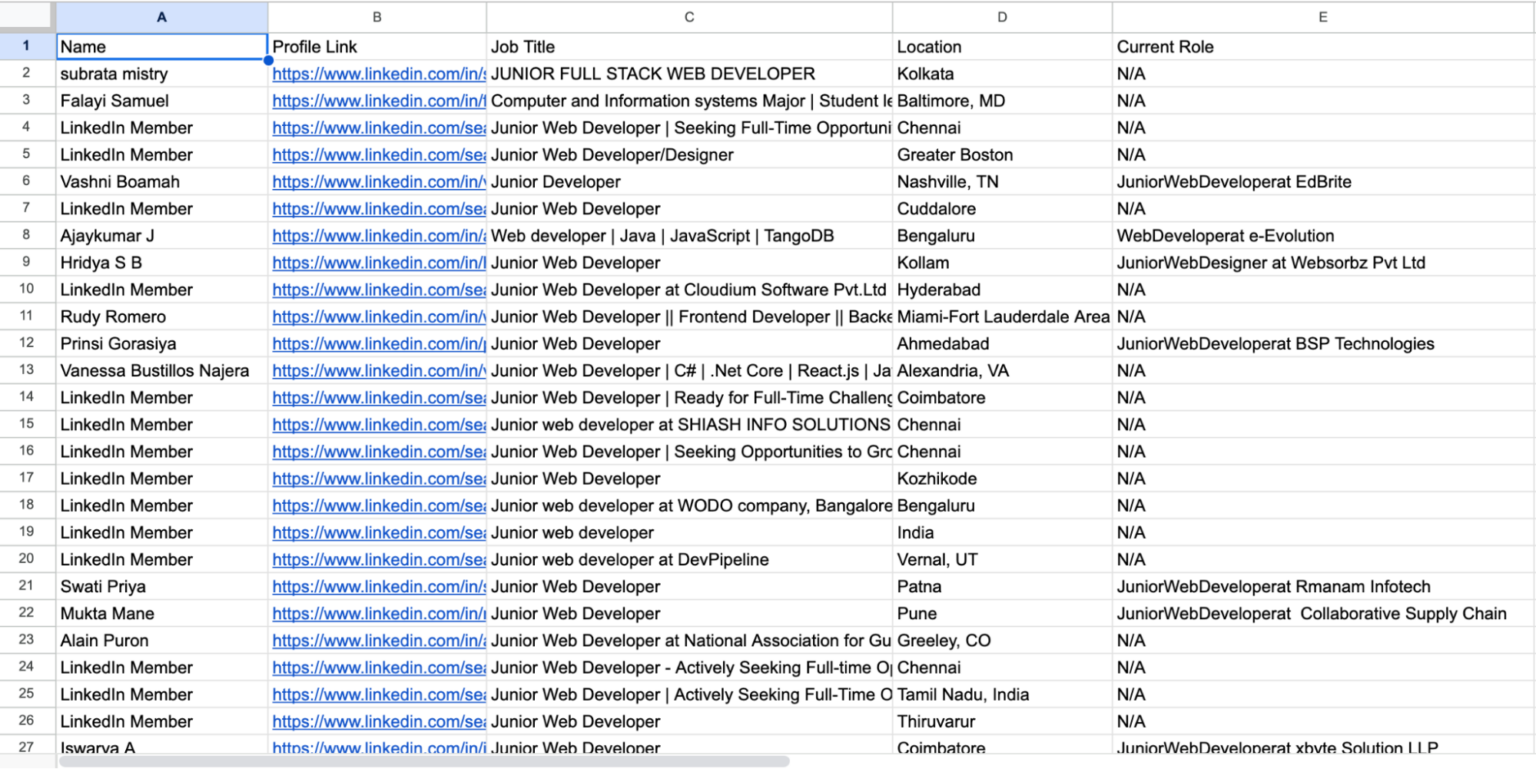Click the 'Name' header cell
1536x769 pixels.
(162, 46)
